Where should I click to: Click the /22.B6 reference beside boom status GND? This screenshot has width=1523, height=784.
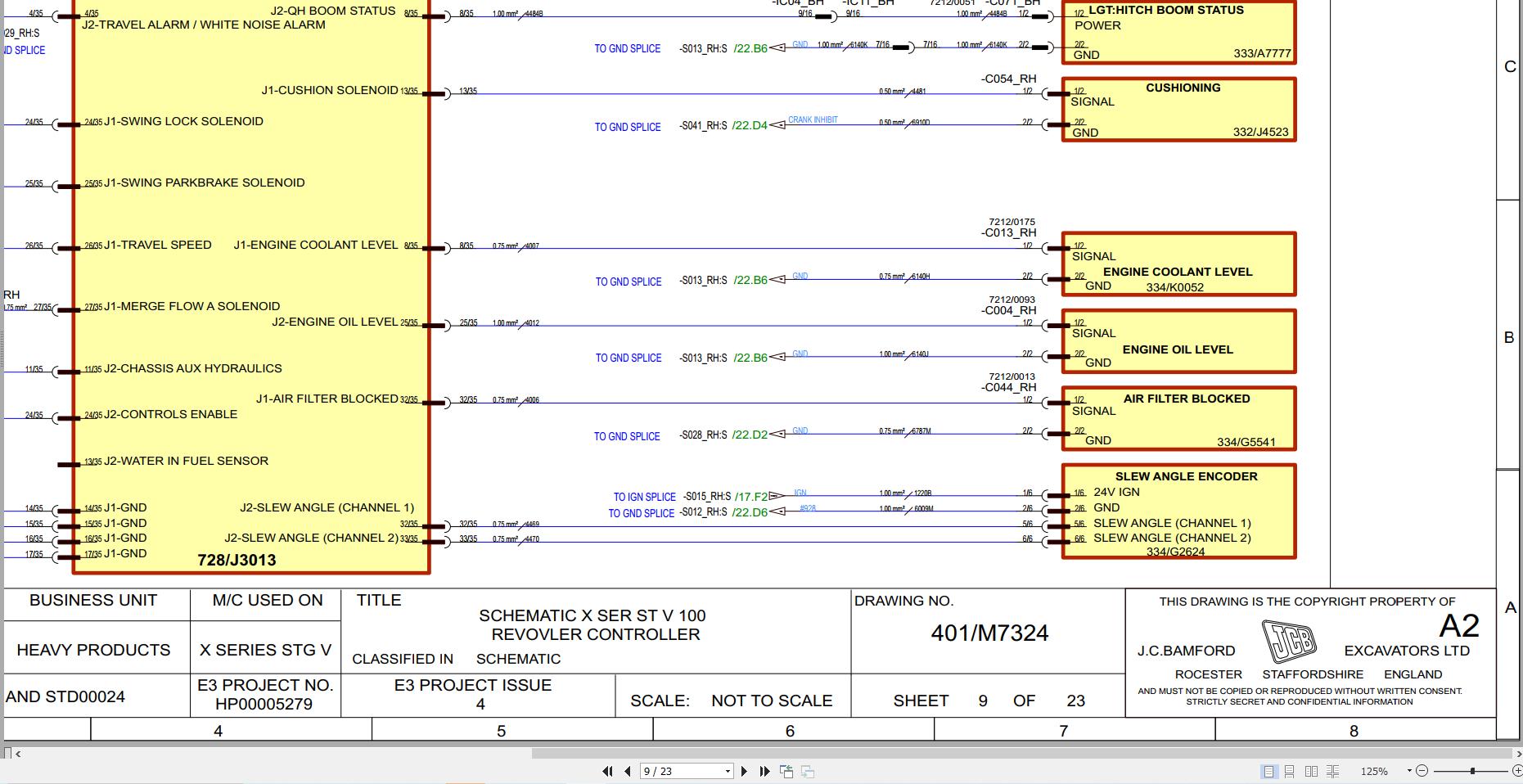click(x=750, y=48)
